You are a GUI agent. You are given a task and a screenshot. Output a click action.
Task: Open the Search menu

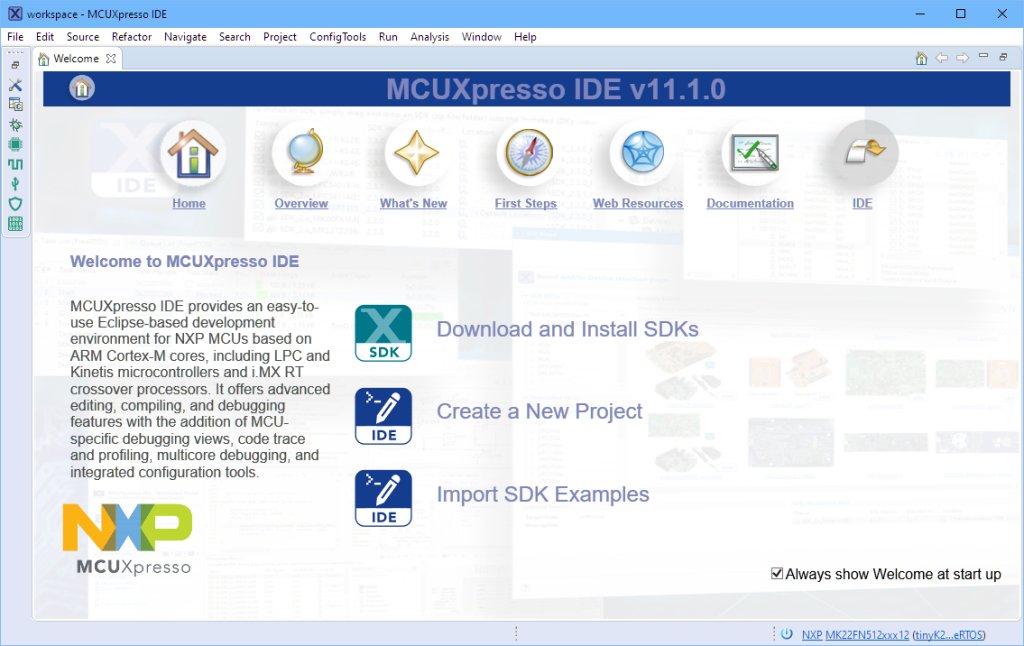pos(234,37)
